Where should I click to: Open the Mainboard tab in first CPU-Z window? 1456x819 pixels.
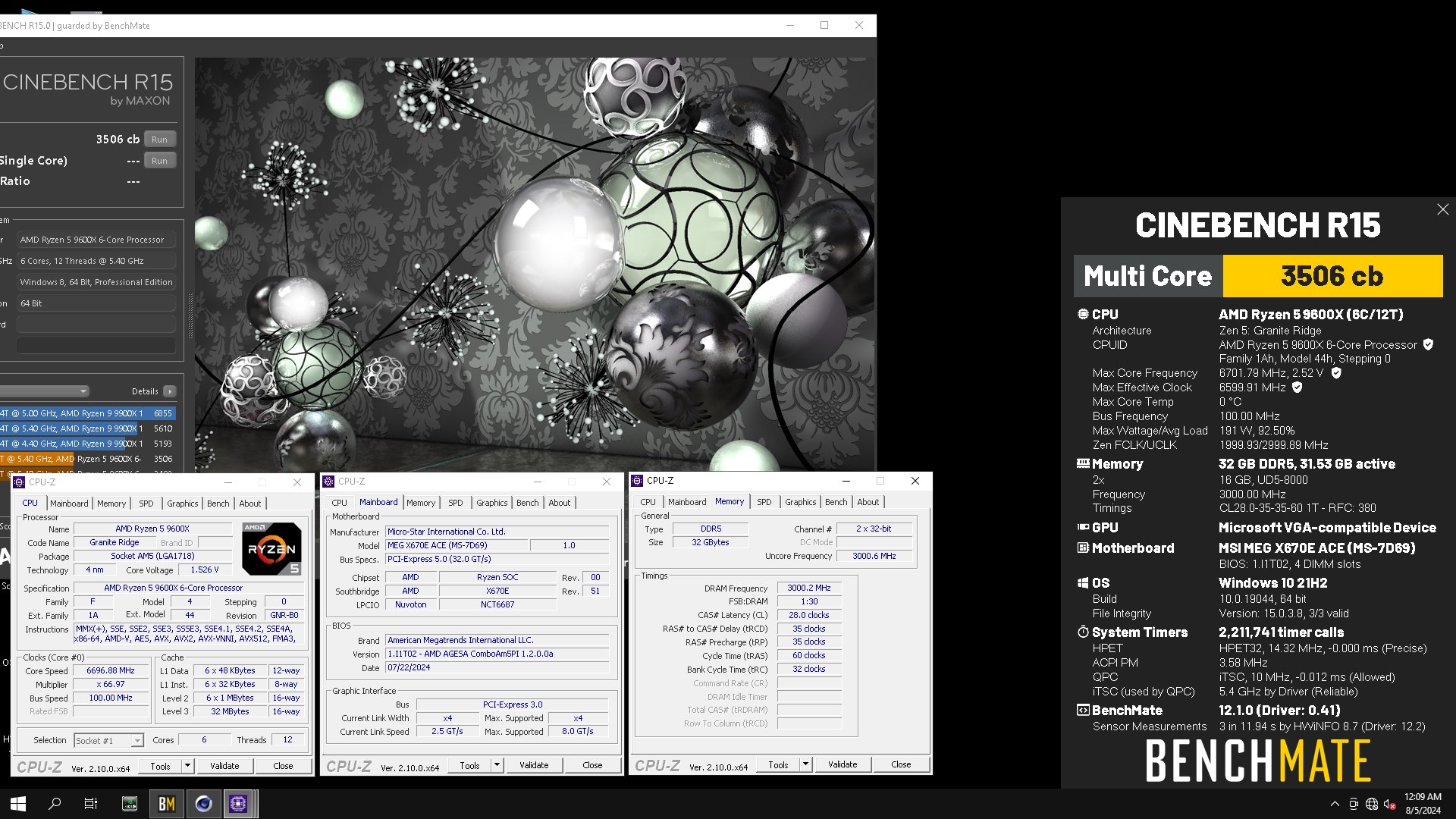69,504
